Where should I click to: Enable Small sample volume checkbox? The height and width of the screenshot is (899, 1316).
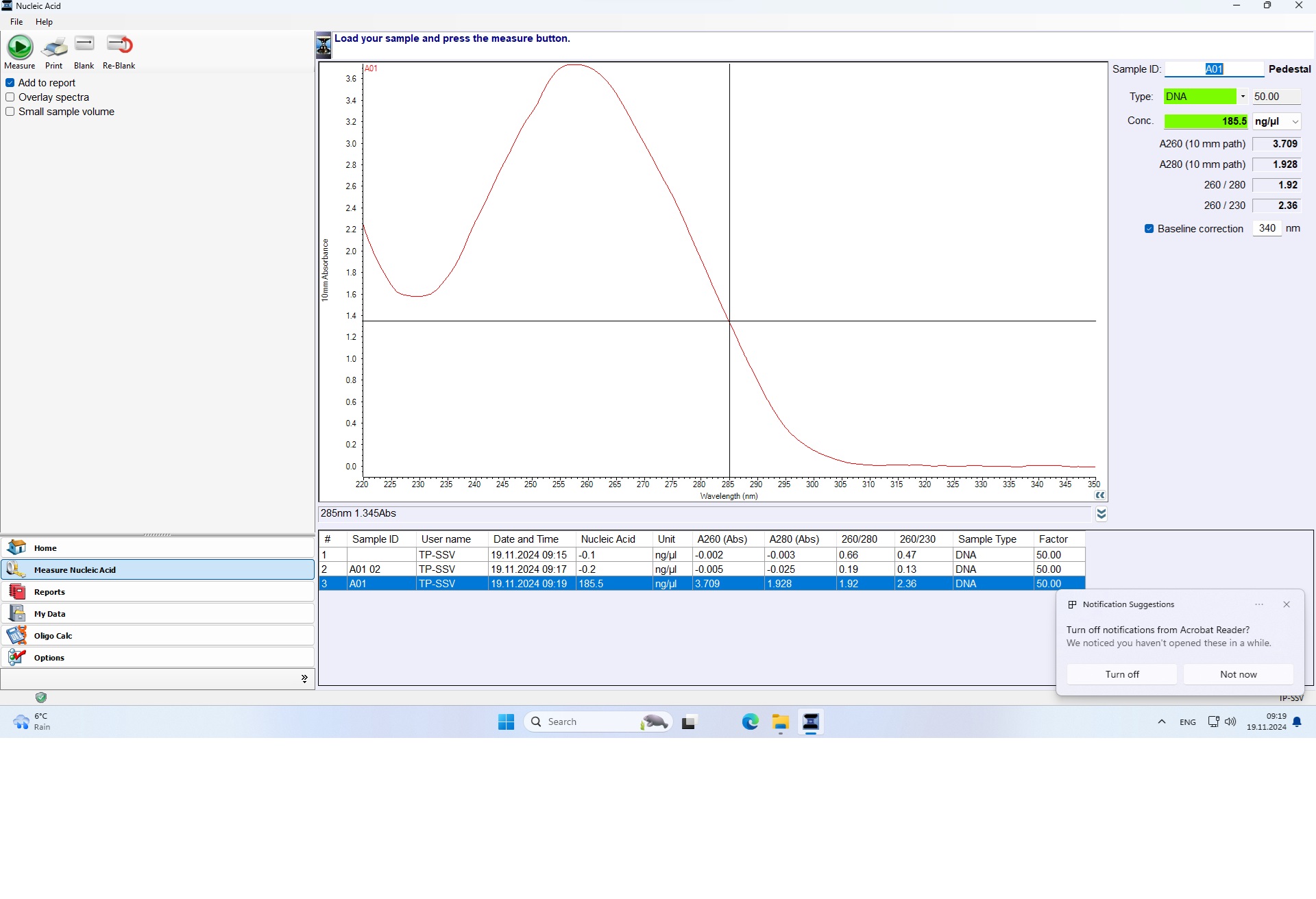10,112
